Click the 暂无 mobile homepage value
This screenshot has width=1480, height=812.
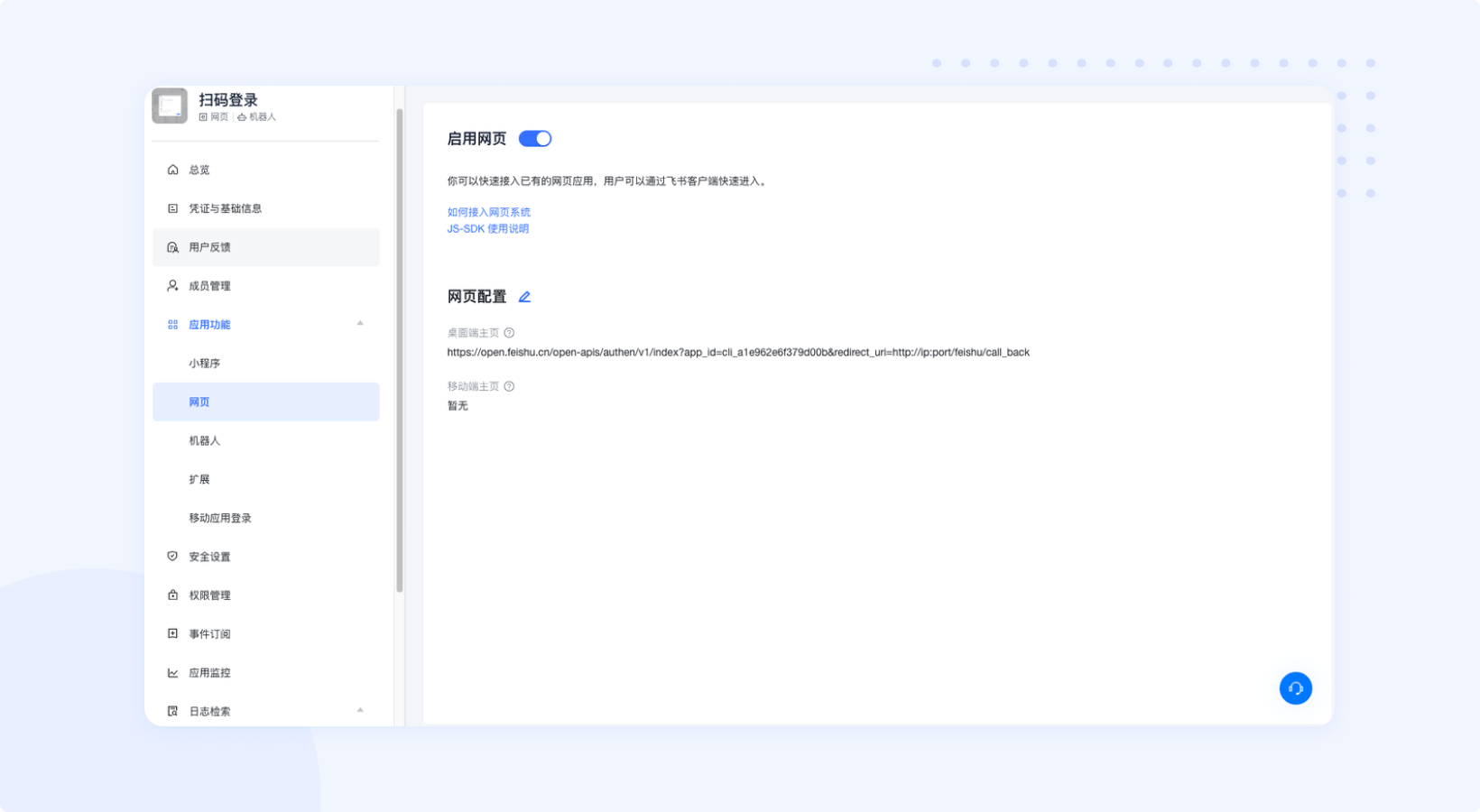458,406
